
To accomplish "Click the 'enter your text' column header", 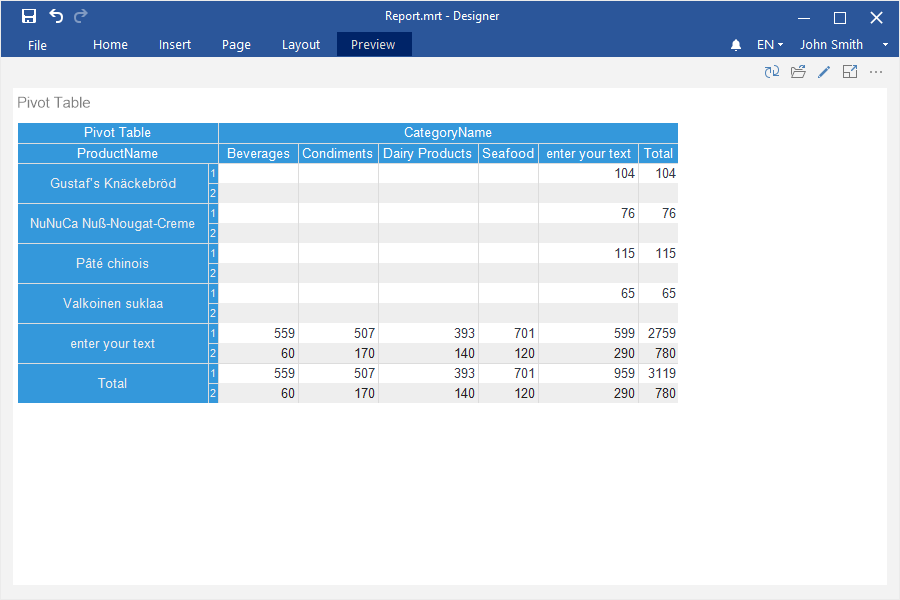I will pyautogui.click(x=588, y=153).
